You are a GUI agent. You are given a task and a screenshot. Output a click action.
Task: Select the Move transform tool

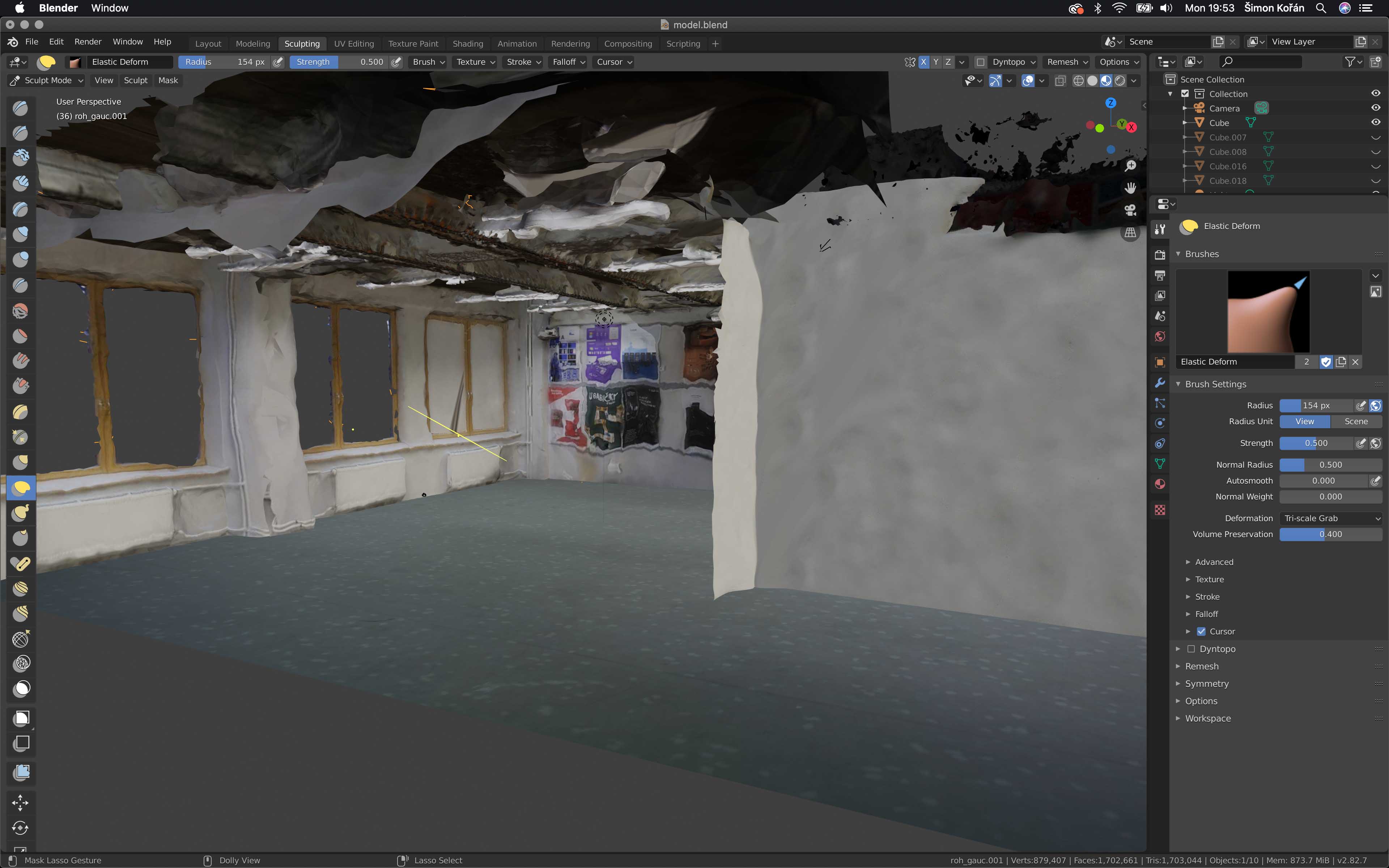pos(20,803)
